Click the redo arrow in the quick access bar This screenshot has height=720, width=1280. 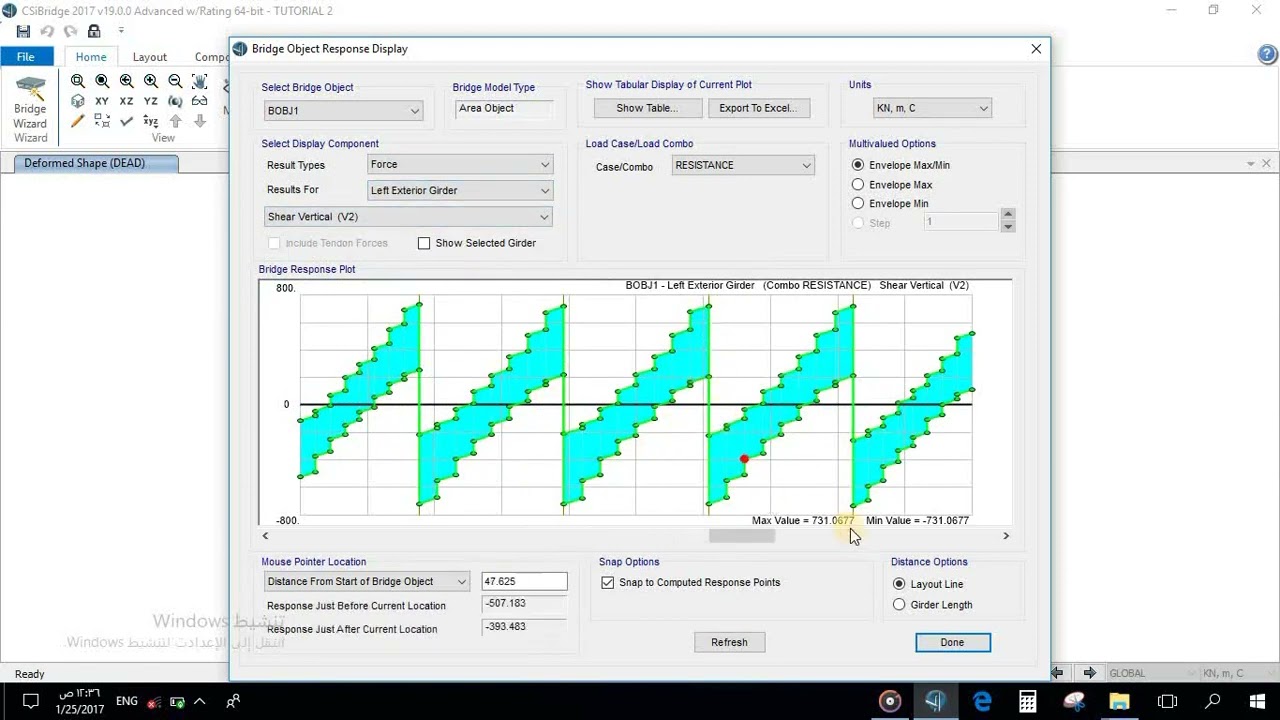(x=70, y=32)
